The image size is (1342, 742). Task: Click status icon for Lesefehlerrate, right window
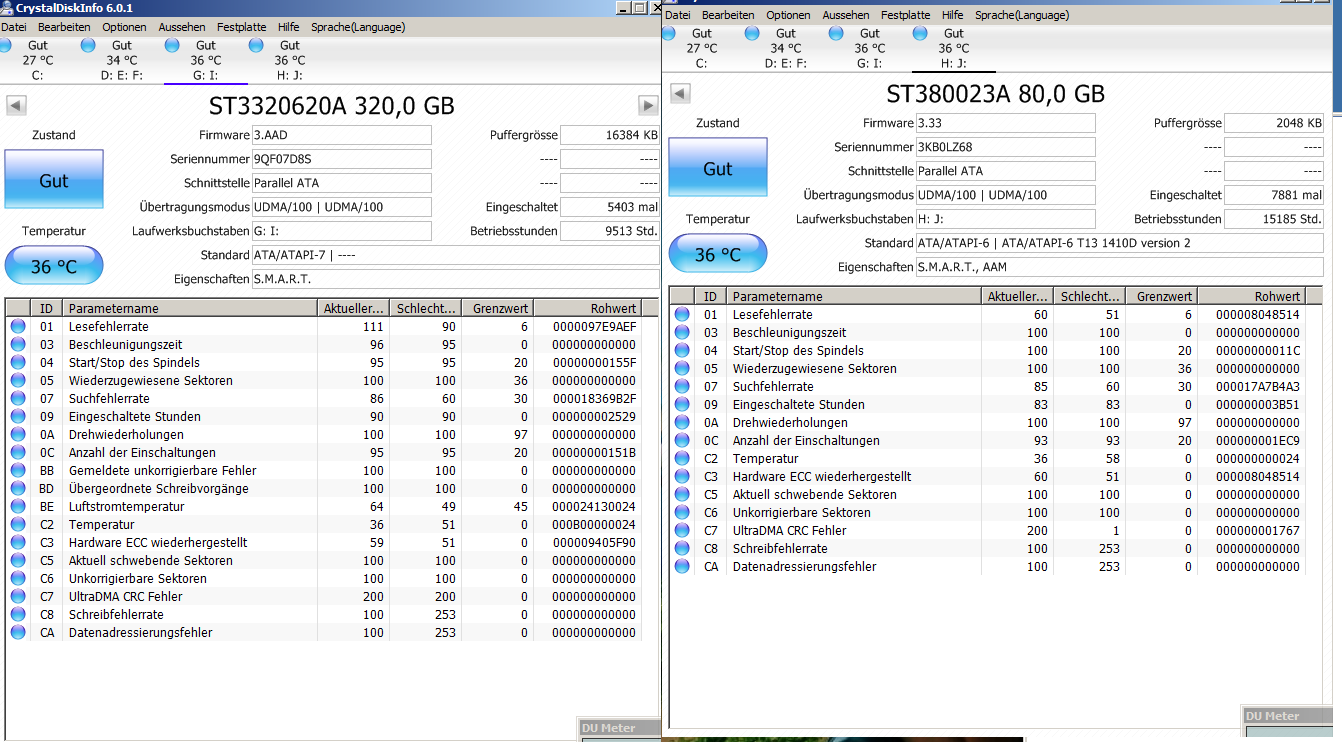tap(682, 314)
